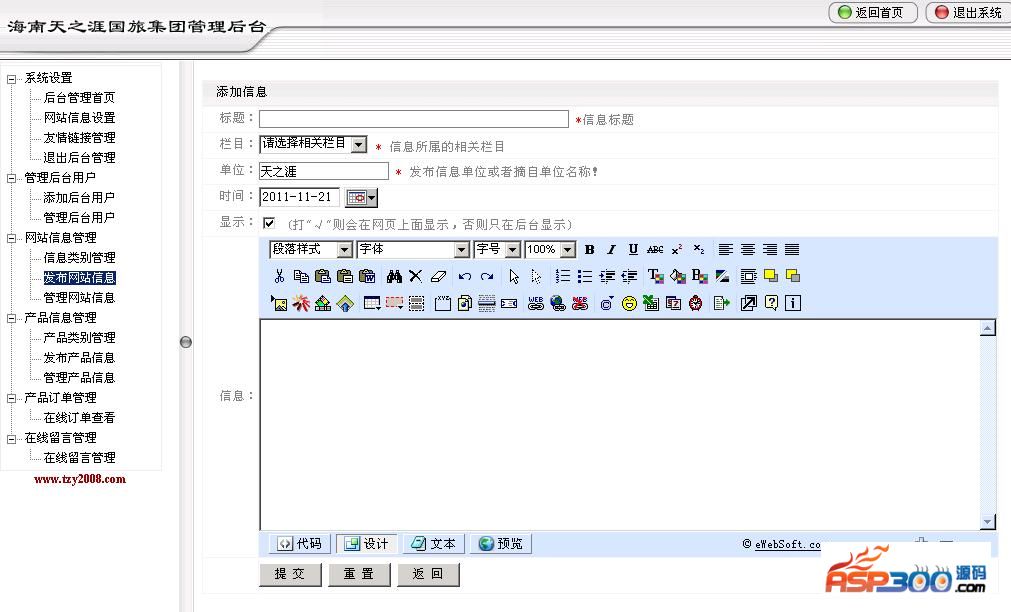The height and width of the screenshot is (612, 1011).
Task: Cut selection with the scissors icon
Action: pyautogui.click(x=279, y=276)
